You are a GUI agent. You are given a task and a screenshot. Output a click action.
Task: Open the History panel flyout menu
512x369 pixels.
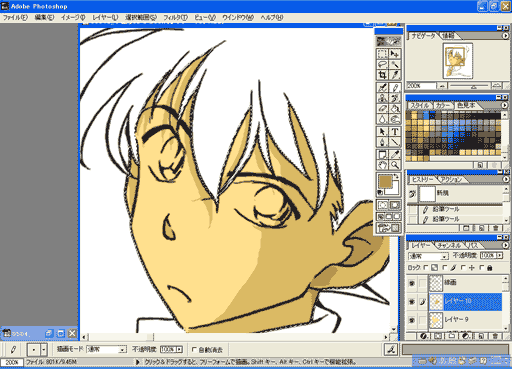coord(505,179)
